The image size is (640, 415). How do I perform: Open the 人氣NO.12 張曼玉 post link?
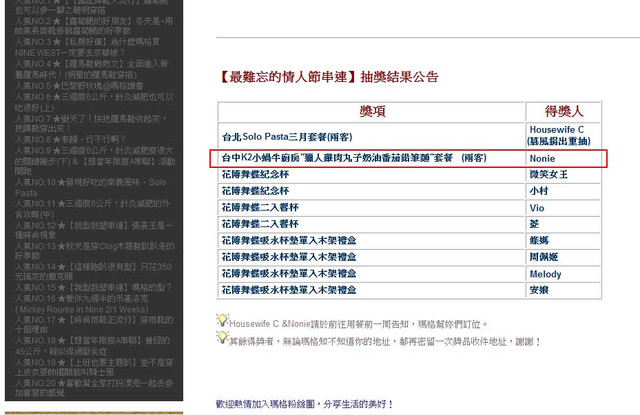click(x=94, y=230)
